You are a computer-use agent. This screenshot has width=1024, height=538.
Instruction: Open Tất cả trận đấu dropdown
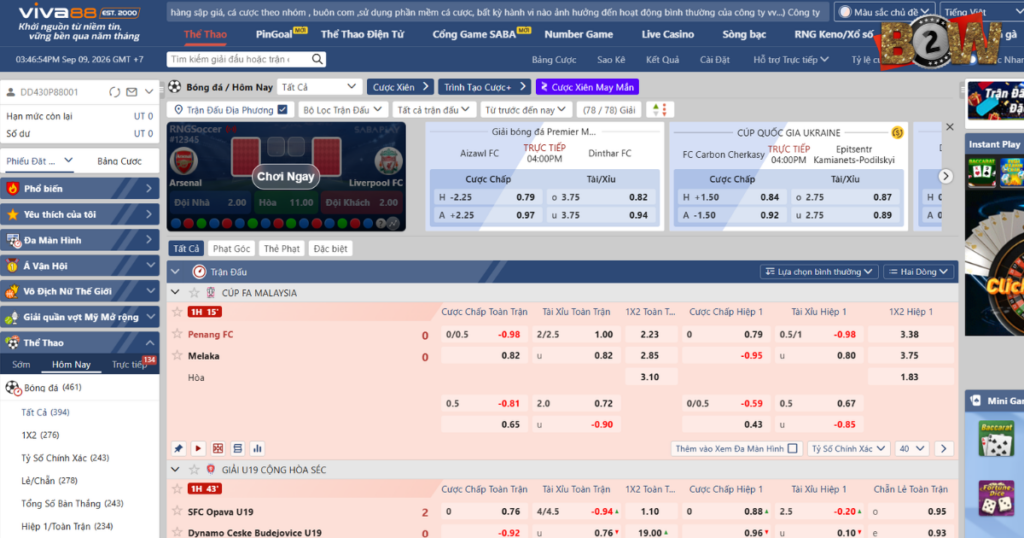(x=434, y=110)
